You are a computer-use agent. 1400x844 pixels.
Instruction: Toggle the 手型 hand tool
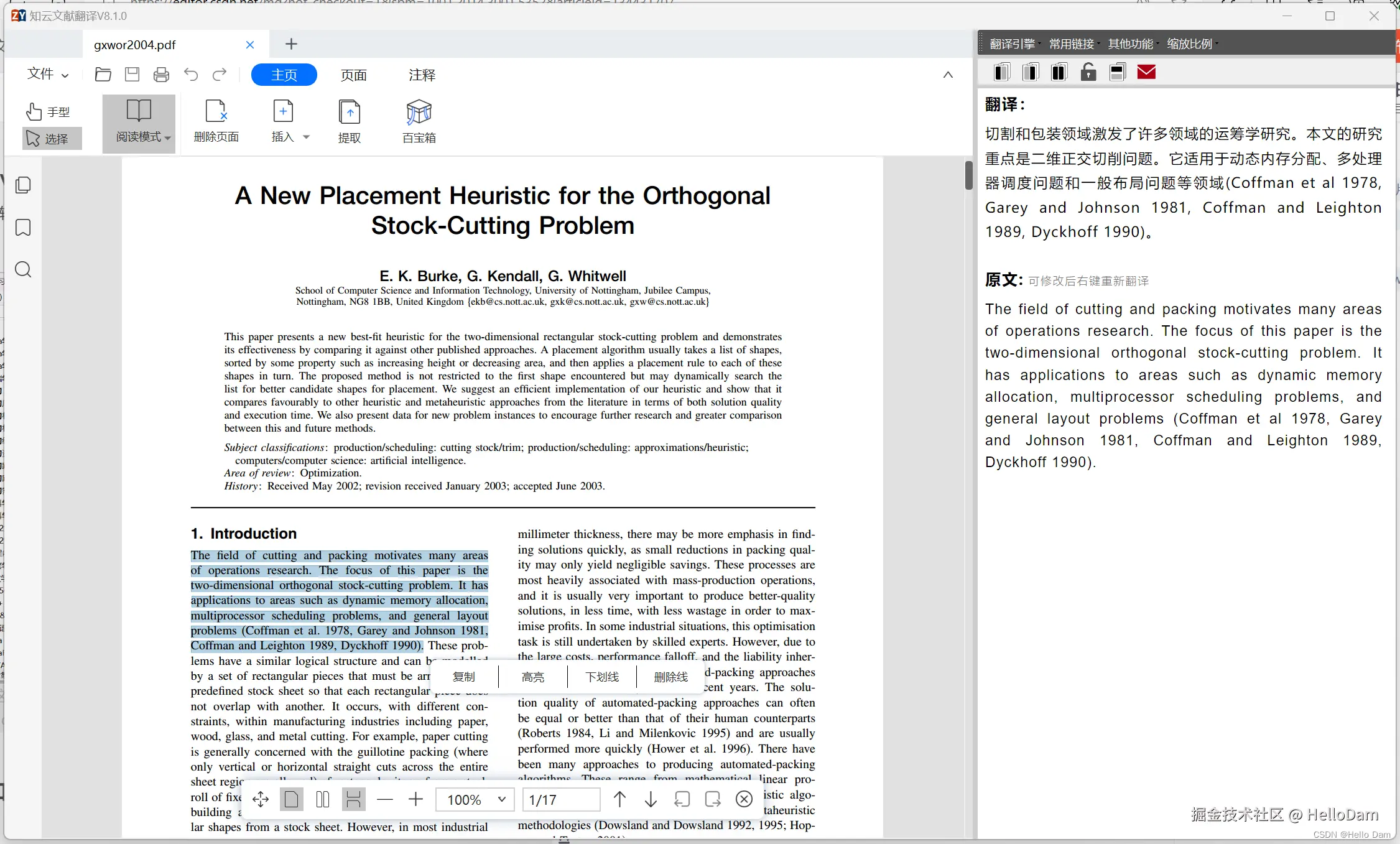(49, 112)
